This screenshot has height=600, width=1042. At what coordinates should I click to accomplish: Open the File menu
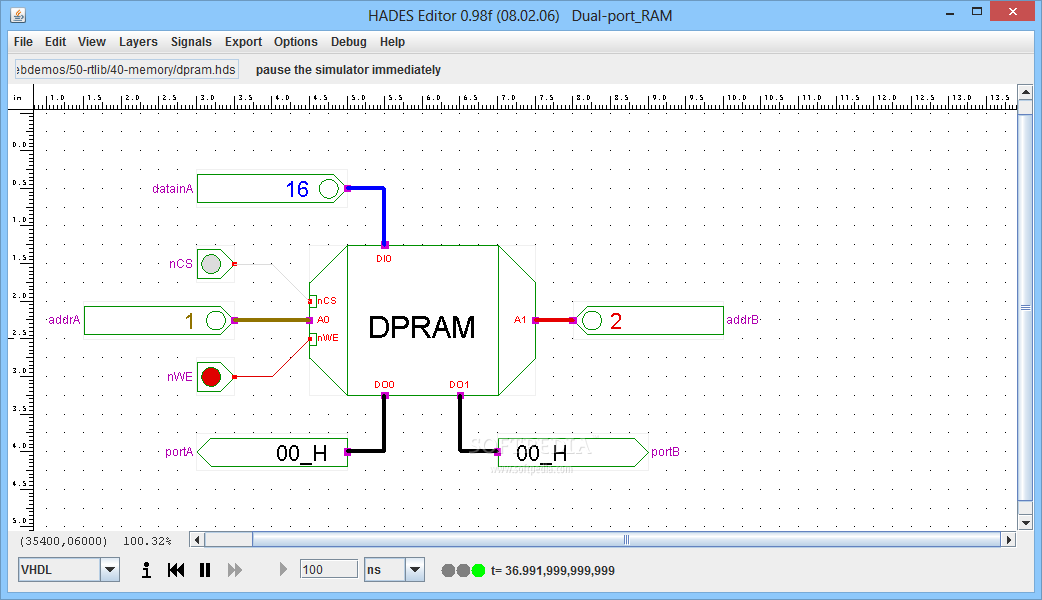[x=23, y=42]
